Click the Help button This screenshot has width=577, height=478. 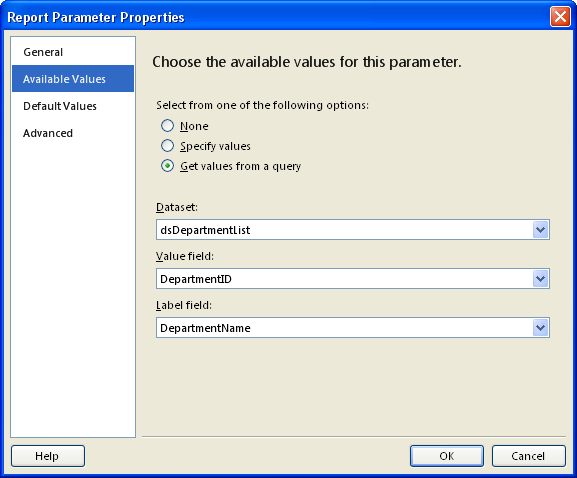point(48,456)
